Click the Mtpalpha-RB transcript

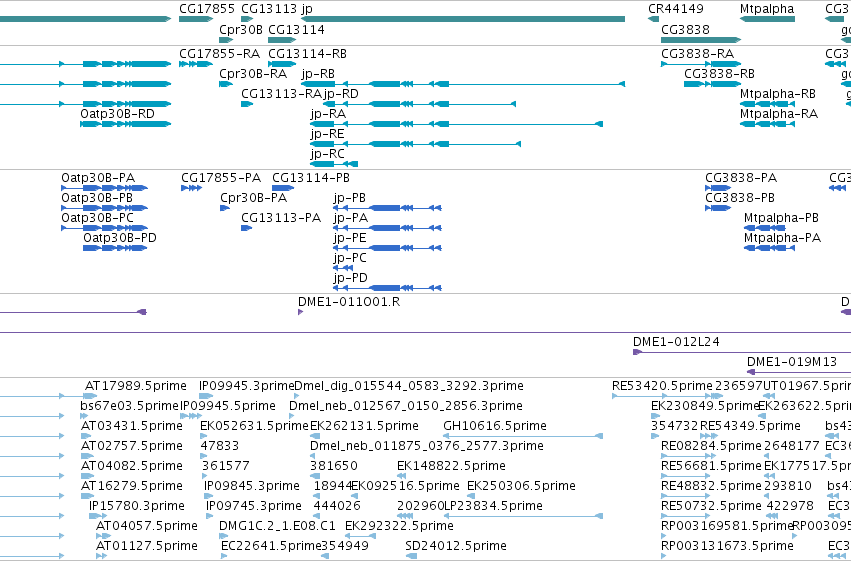click(x=767, y=104)
